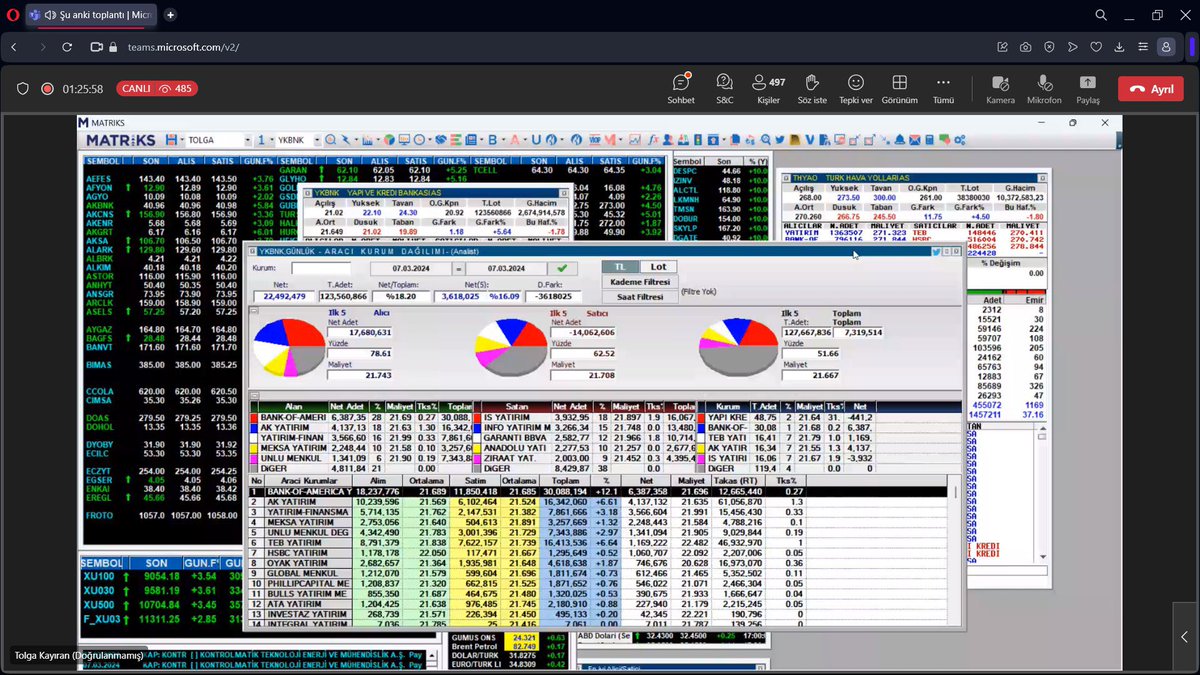Click the heart bookmark icon in address bar

tap(1096, 47)
